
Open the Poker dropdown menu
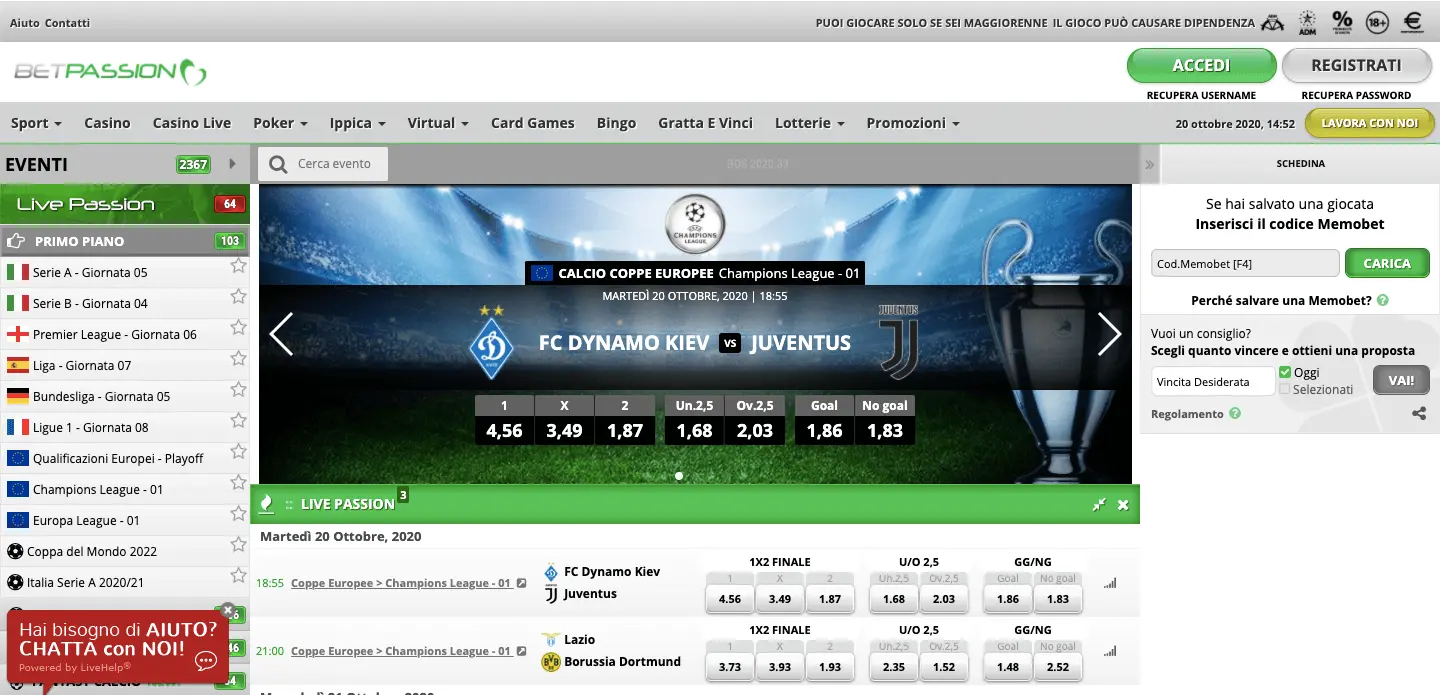pyautogui.click(x=280, y=123)
